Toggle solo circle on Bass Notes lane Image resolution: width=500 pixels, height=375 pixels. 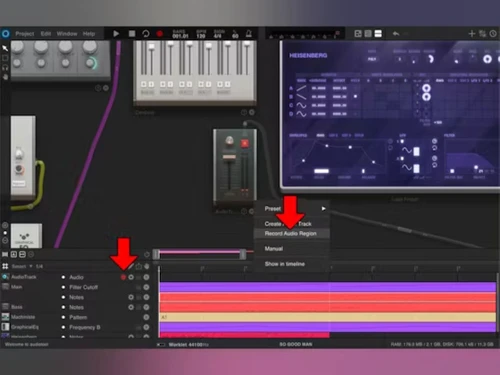[131, 307]
